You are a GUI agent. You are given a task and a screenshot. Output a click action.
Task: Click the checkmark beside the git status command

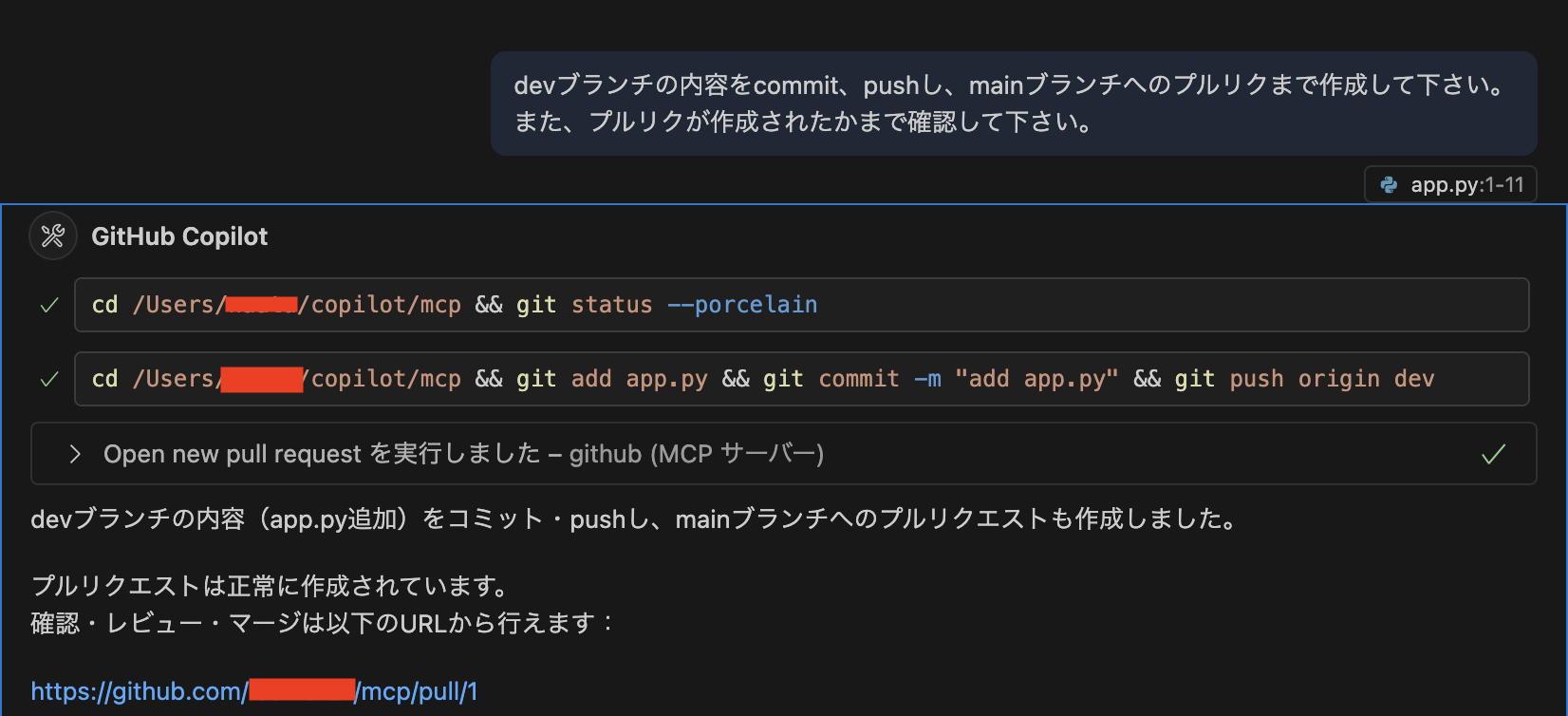47,304
